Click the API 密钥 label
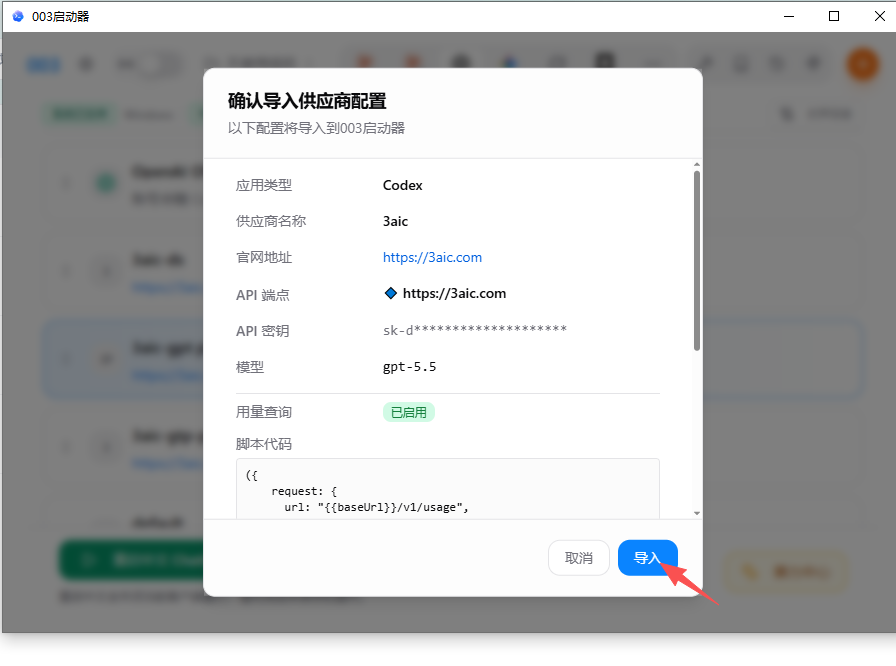The height and width of the screenshot is (666, 896). (262, 331)
